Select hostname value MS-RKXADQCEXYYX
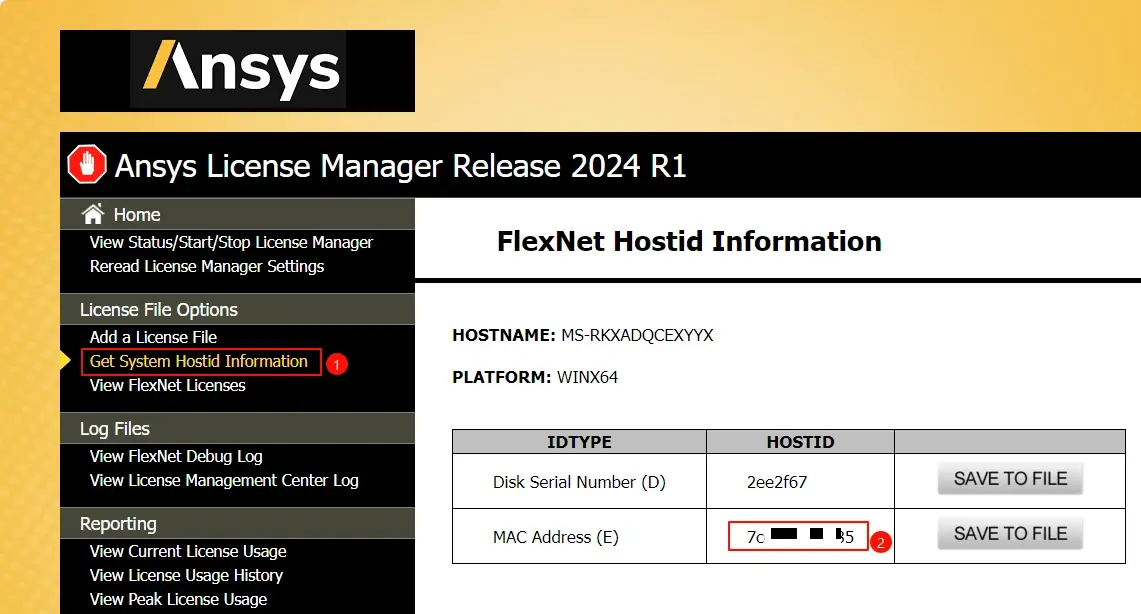 point(637,335)
